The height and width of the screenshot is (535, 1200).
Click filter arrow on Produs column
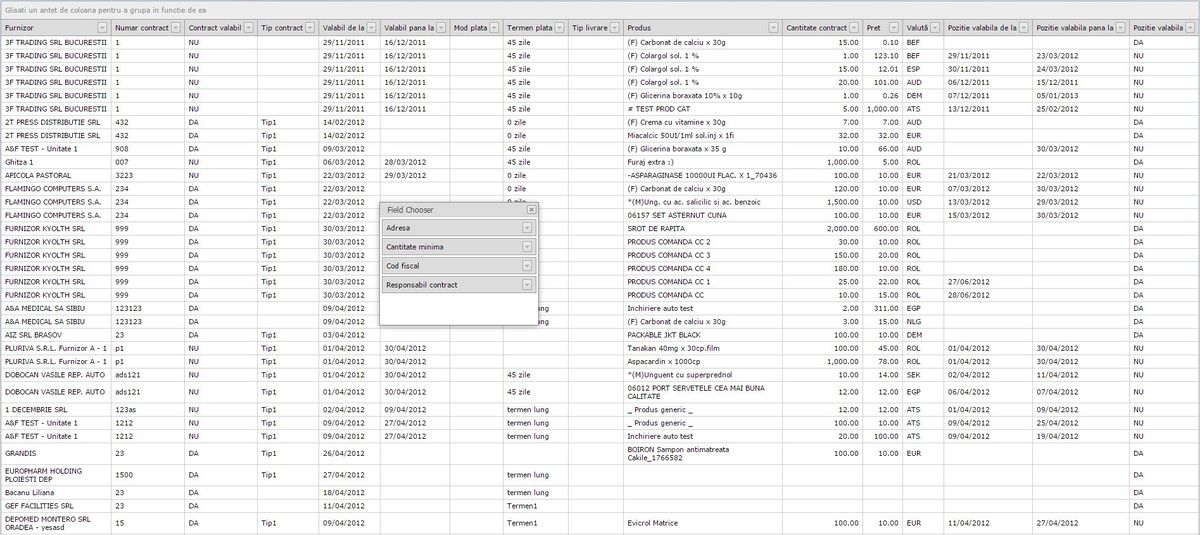pos(772,28)
